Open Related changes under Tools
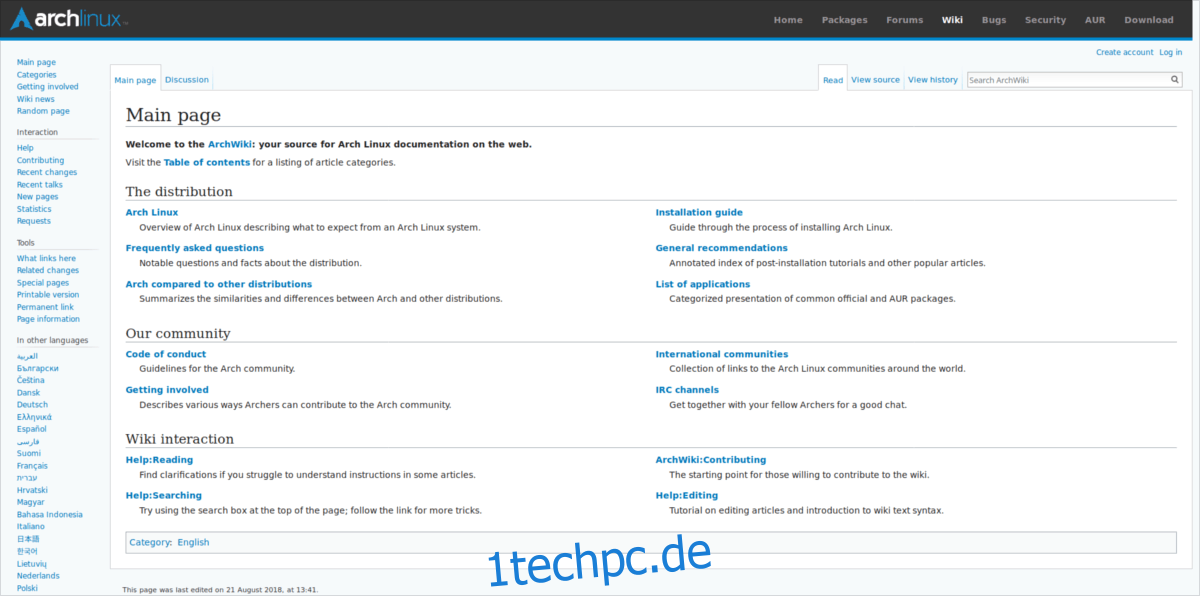Viewport: 1200px width, 596px height. click(x=48, y=270)
